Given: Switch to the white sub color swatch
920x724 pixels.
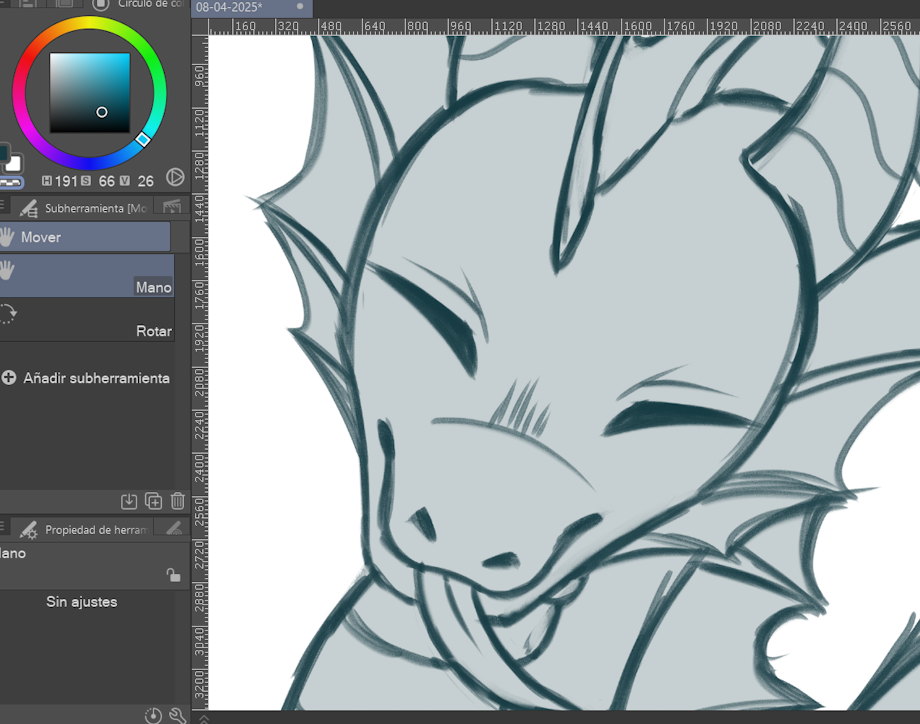Looking at the screenshot, I should 14,164.
